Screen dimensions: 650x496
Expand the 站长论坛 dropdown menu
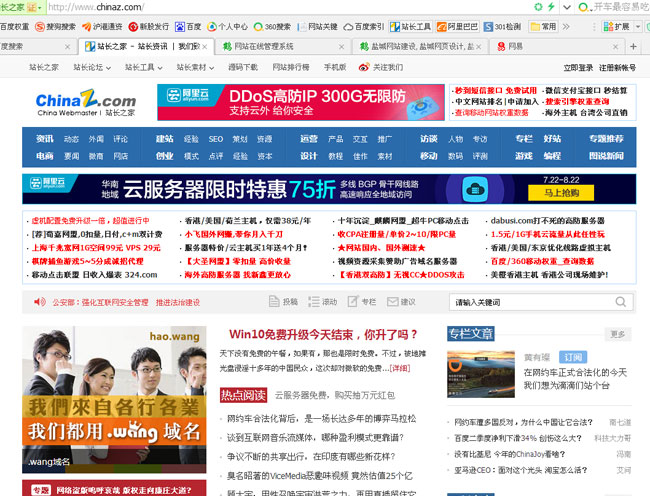point(92,67)
